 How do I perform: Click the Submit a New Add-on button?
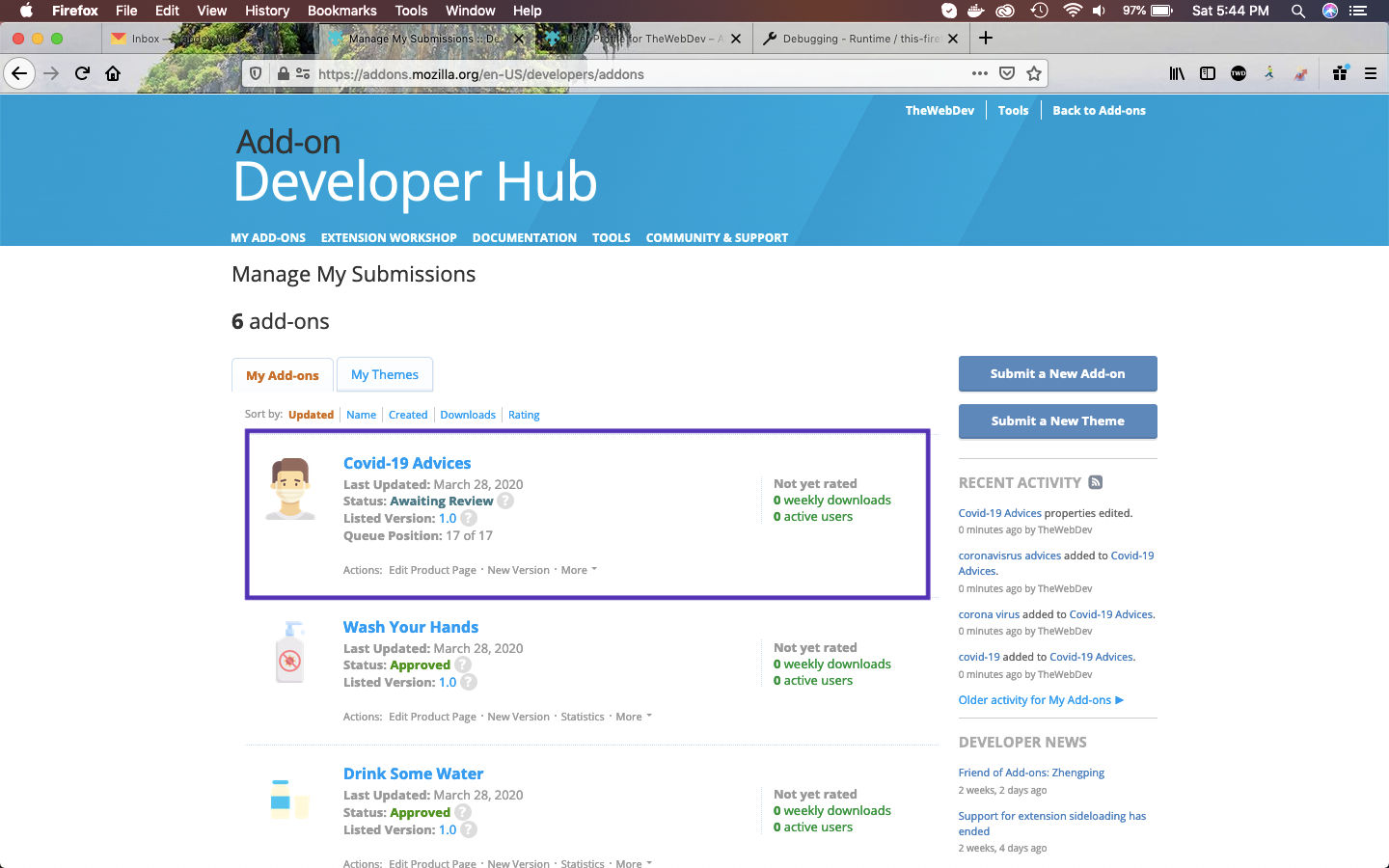click(1057, 373)
